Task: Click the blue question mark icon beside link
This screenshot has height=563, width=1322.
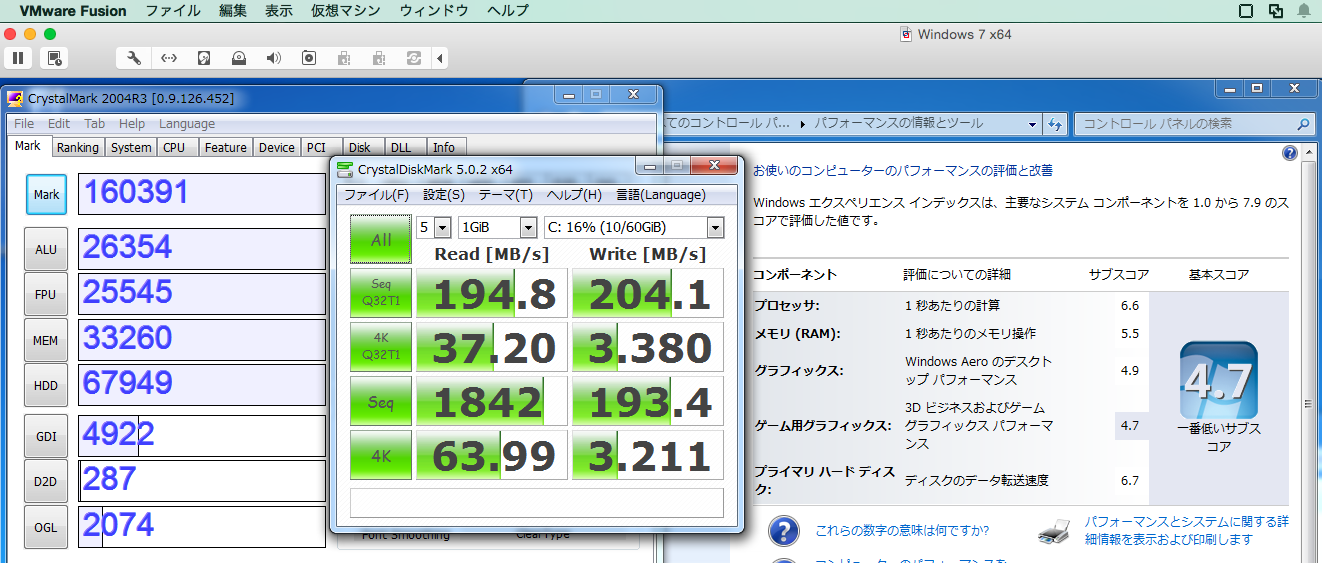Action: 784,530
